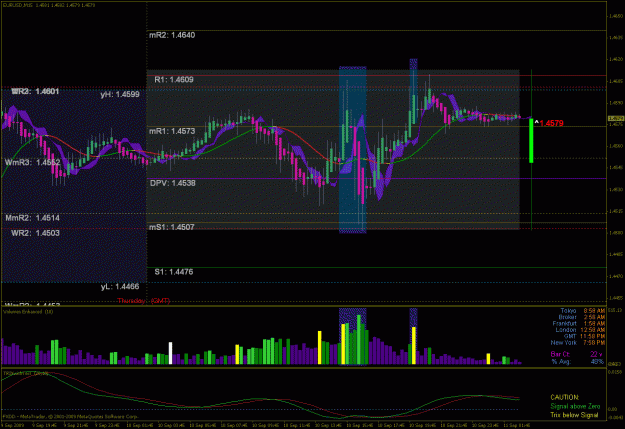Click the Bar Ct: 22 readout
The width and height of the screenshot is (625, 429).
[x=576, y=354]
